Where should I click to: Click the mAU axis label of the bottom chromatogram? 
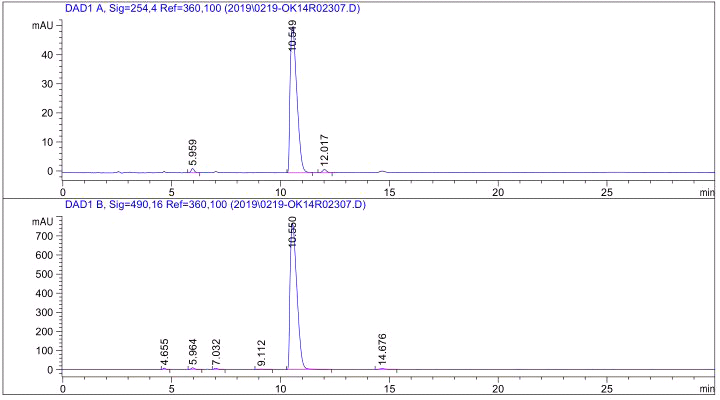coord(42,222)
